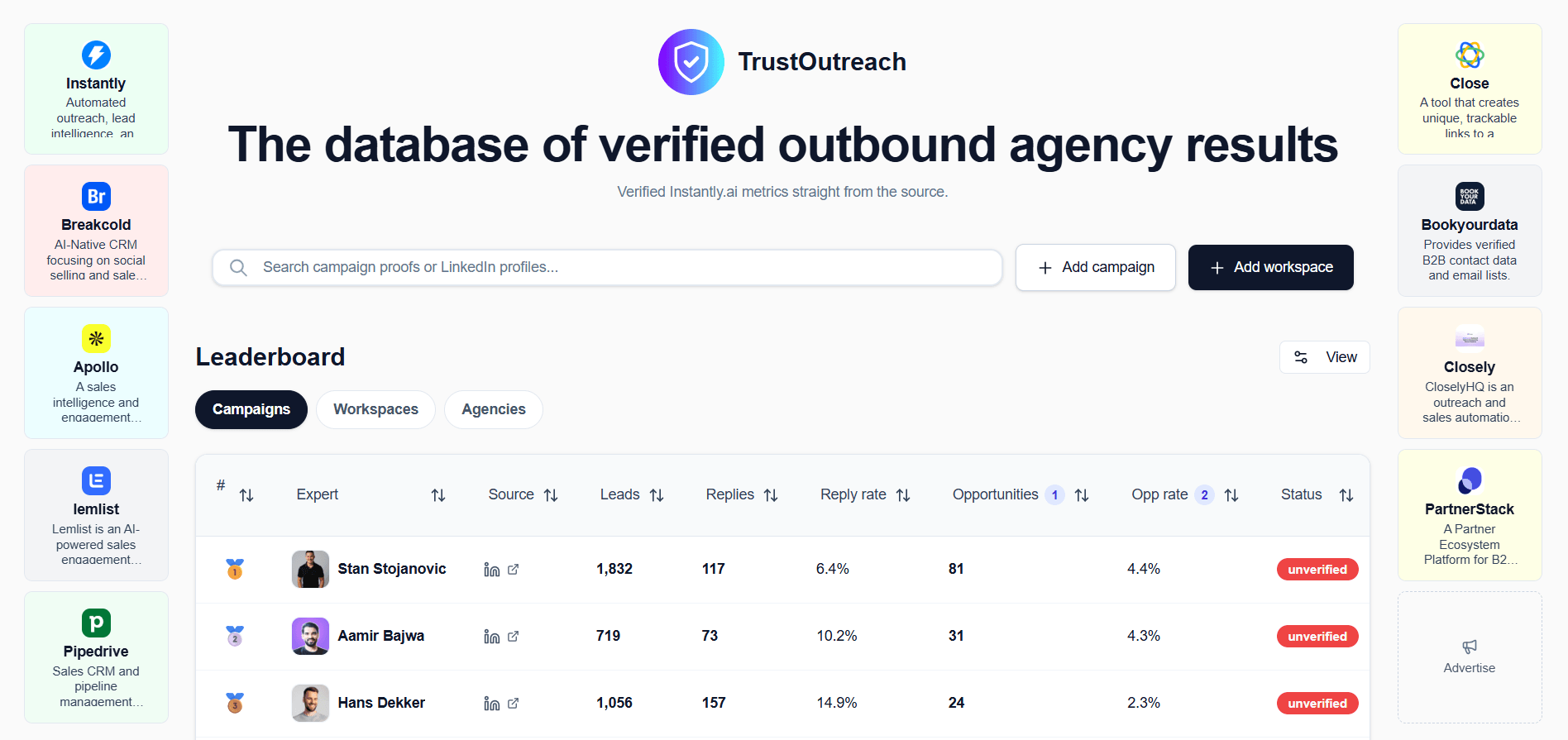Viewport: 1568px width, 740px height.
Task: Open the Pipedrive green icon
Action: click(96, 623)
